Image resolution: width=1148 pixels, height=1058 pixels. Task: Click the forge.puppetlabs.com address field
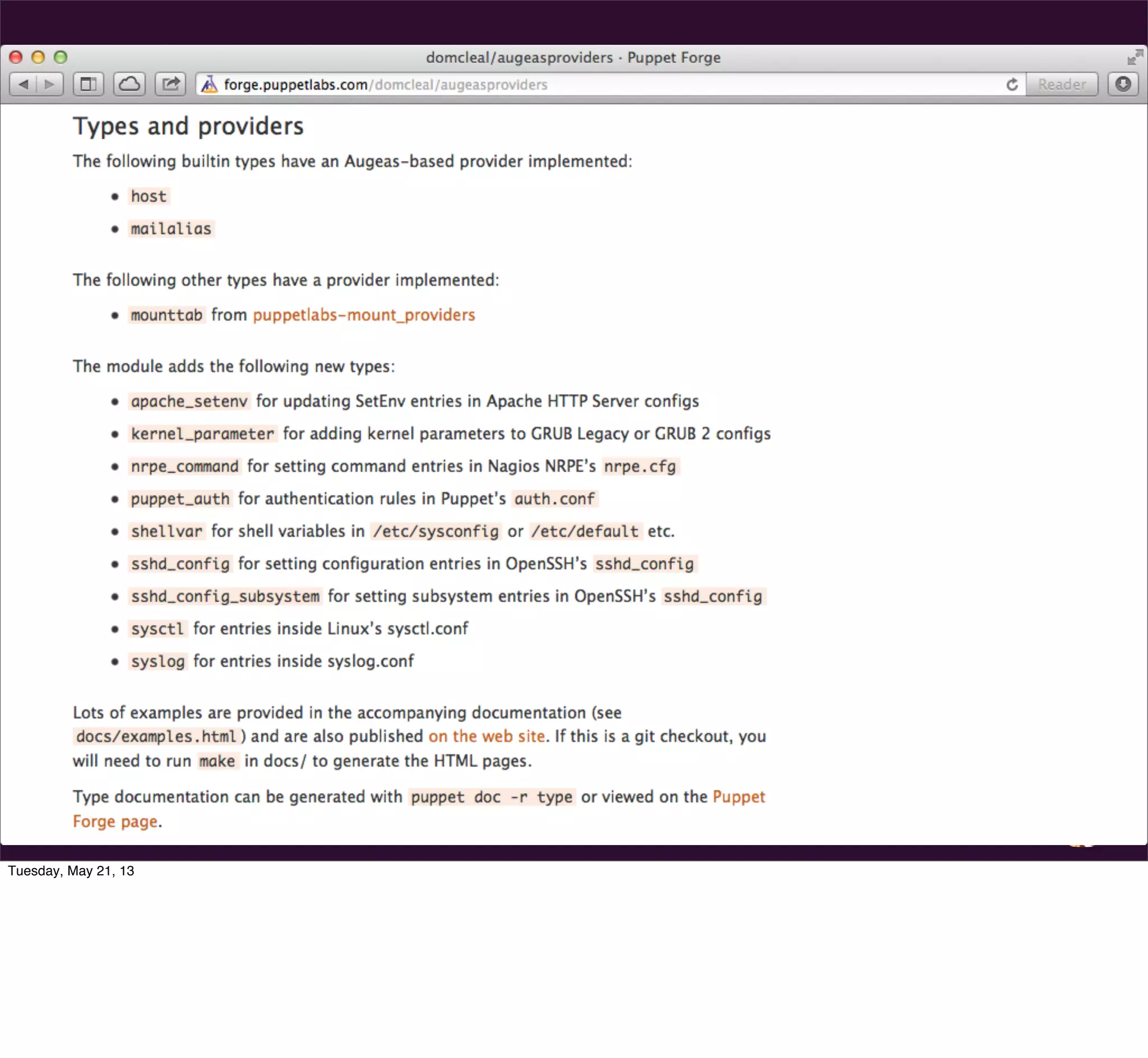click(x=515, y=85)
